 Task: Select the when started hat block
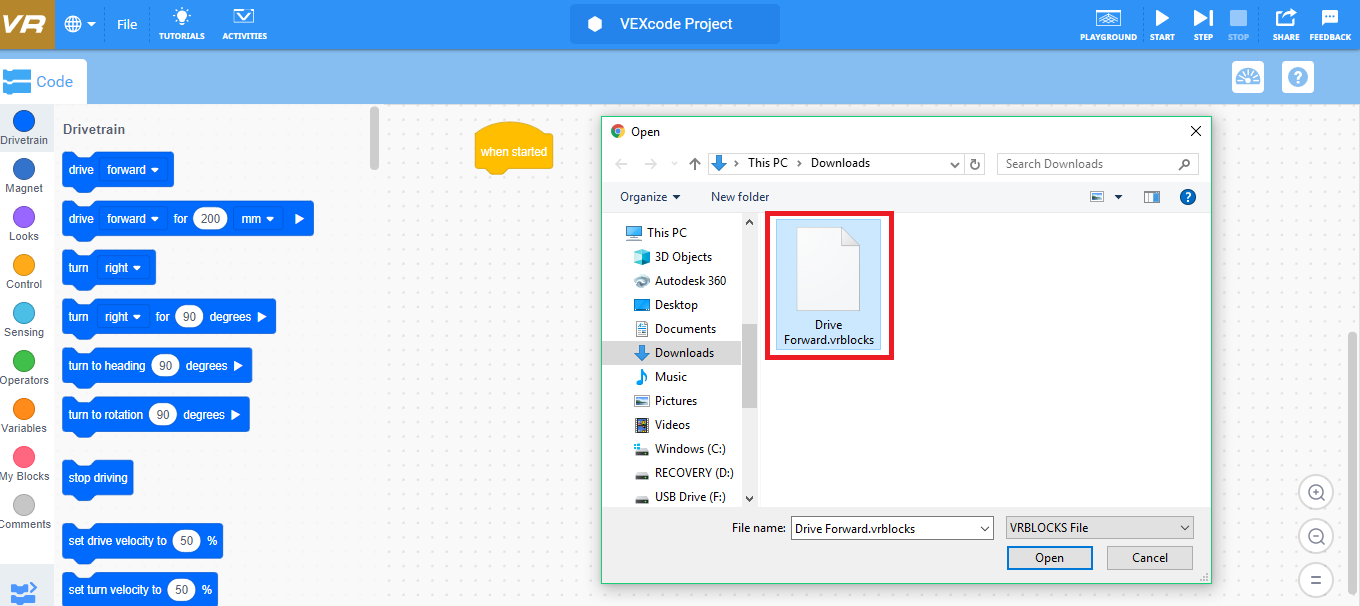[x=514, y=148]
